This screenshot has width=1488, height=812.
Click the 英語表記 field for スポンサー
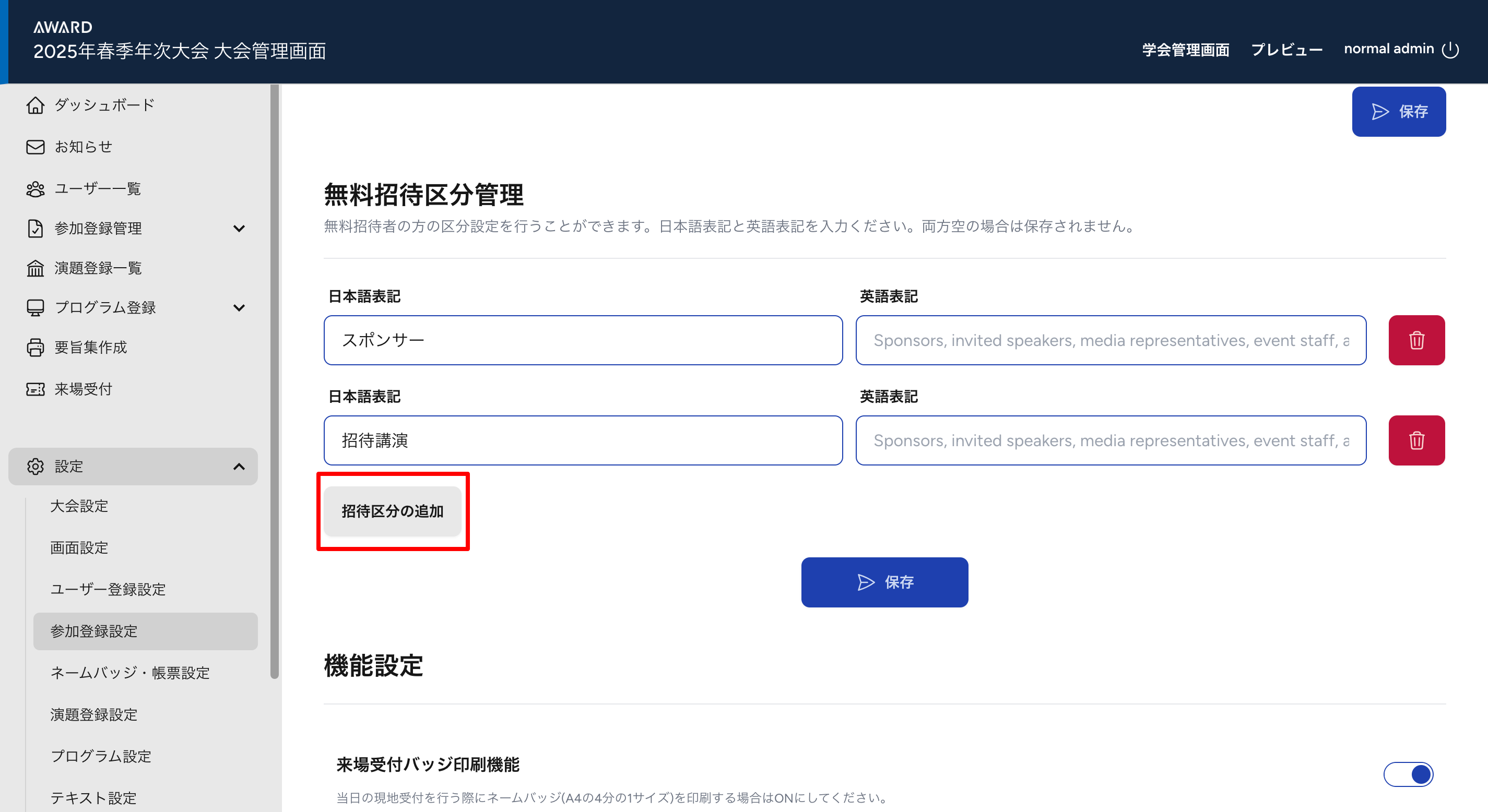(1110, 340)
